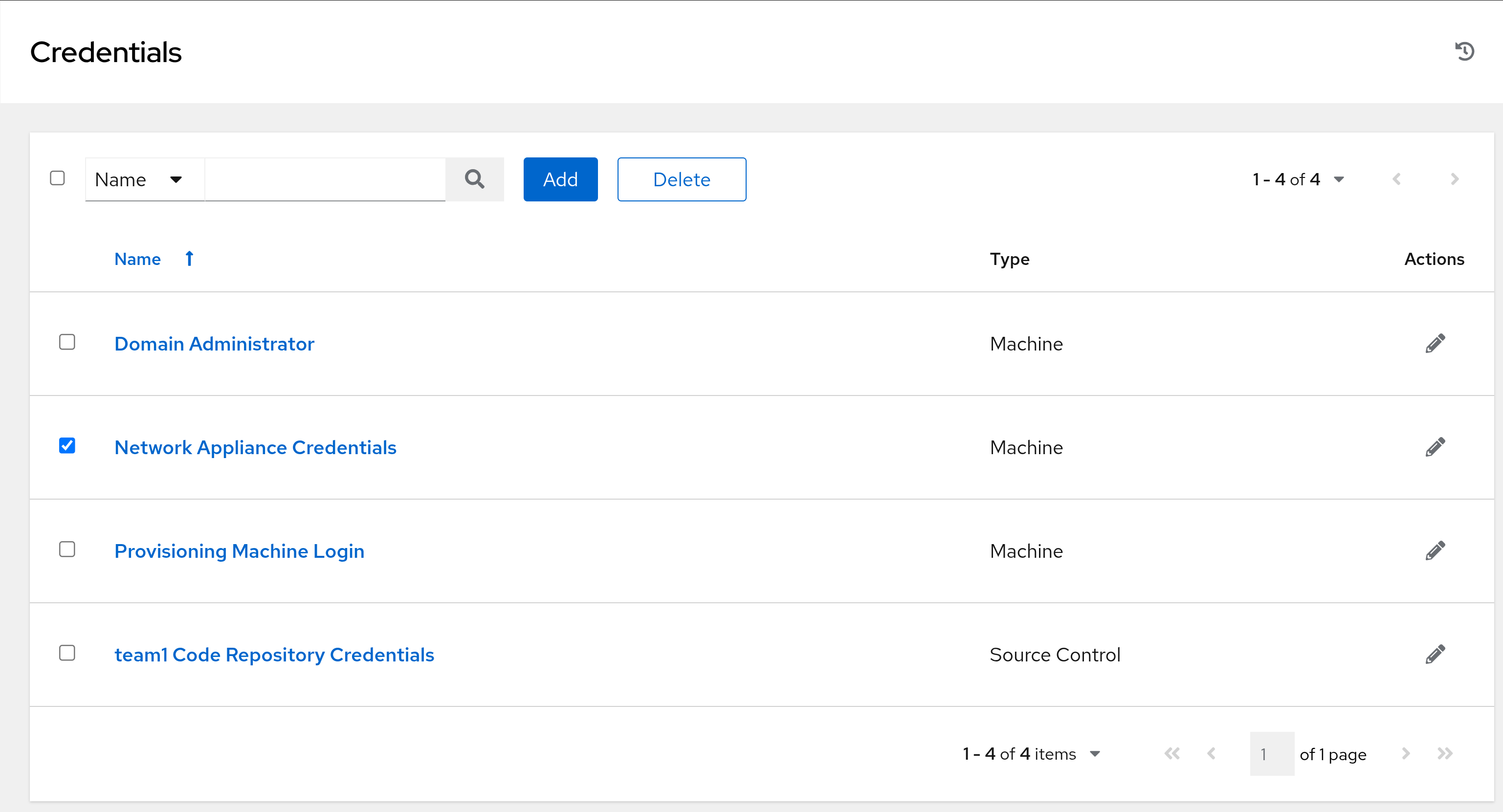Open the Provisioning Machine Login link
This screenshot has height=812, width=1503.
239,550
